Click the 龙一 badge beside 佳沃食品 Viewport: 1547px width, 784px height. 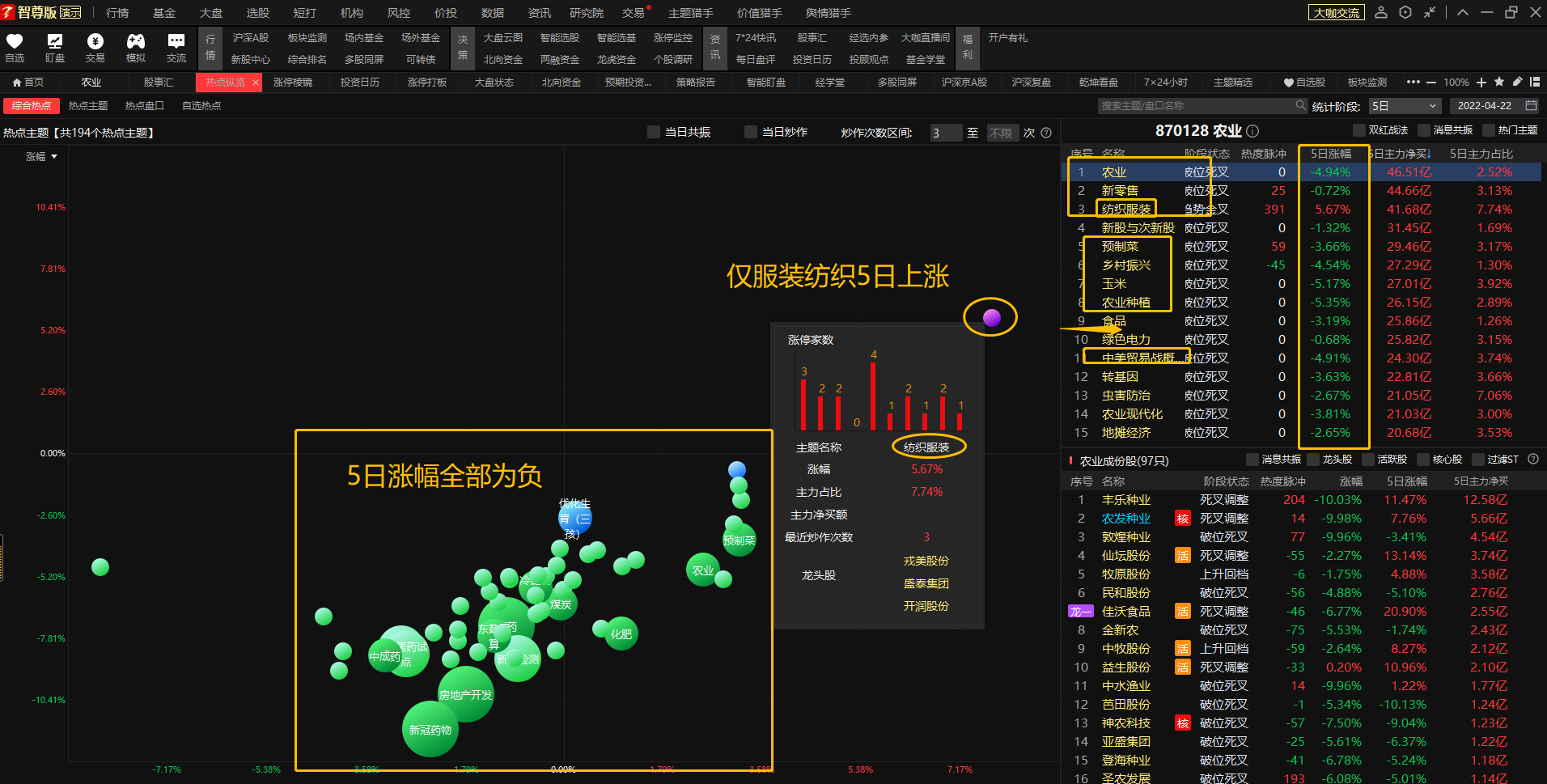pyautogui.click(x=1081, y=612)
